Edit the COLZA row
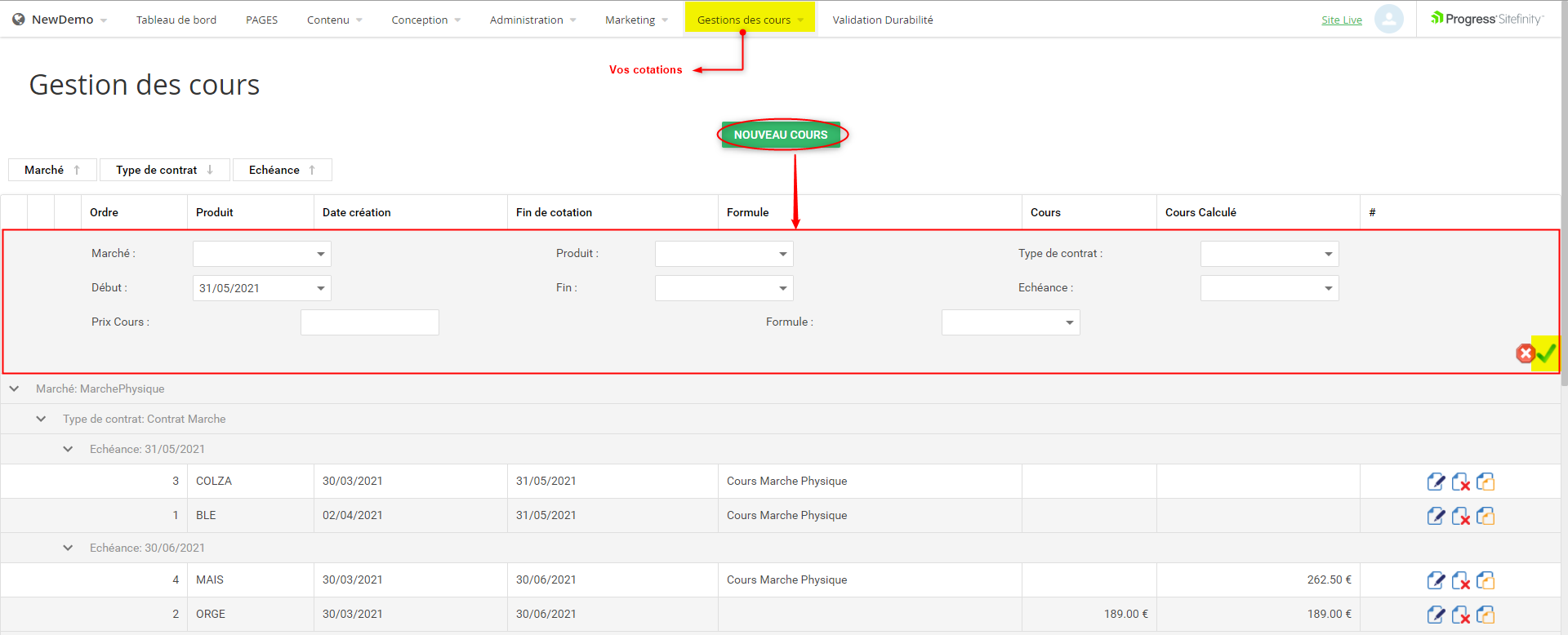1568x635 pixels. pos(1436,482)
